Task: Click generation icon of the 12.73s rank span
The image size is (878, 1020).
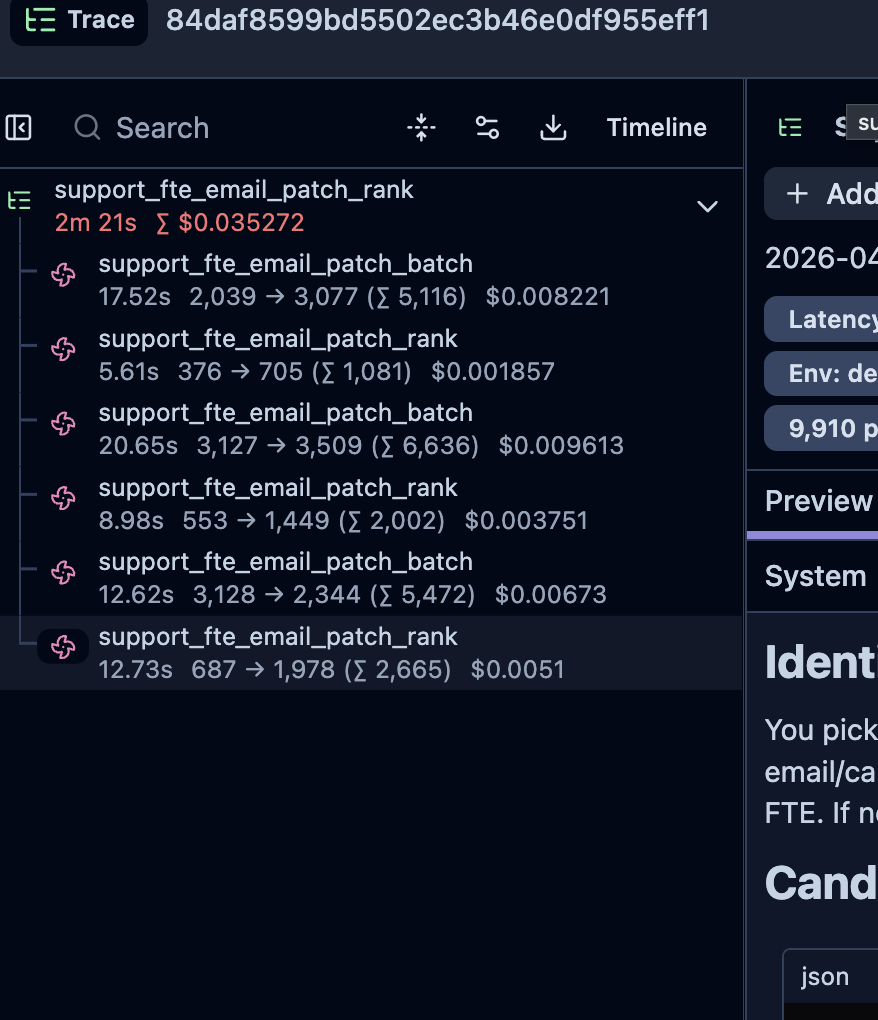Action: pyautogui.click(x=63, y=648)
